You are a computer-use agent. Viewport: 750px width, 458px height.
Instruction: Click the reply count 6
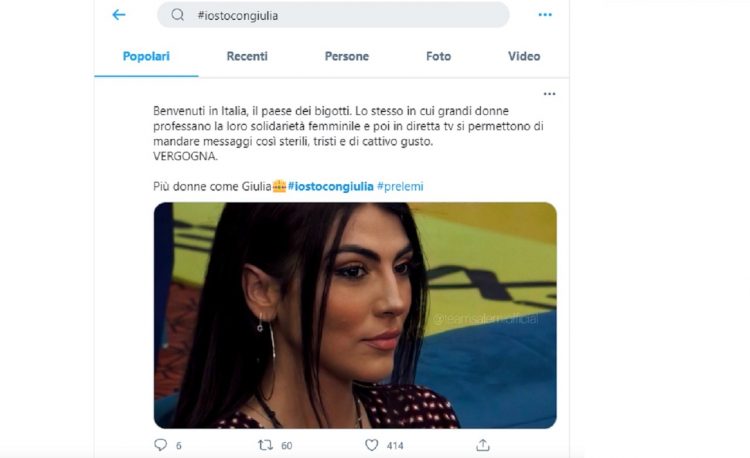(x=178, y=446)
